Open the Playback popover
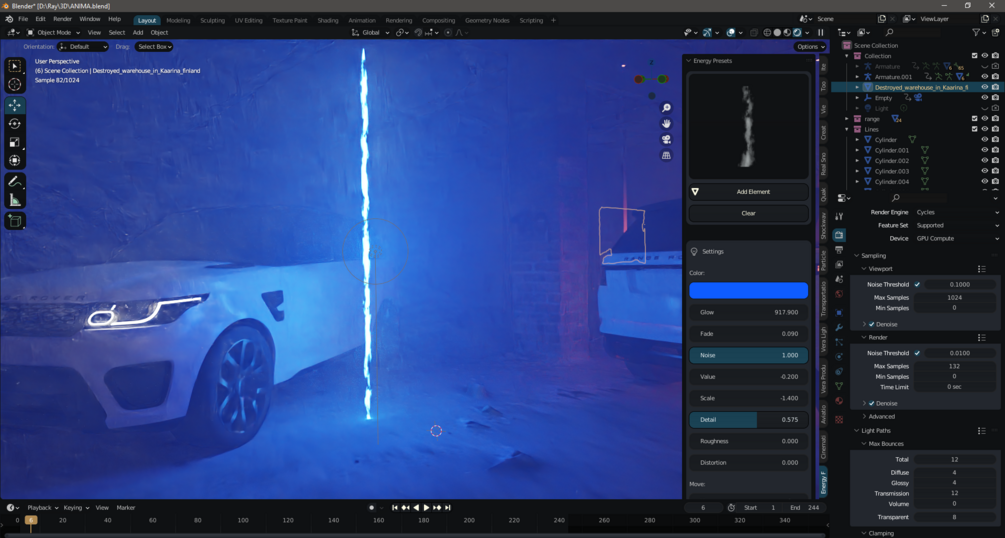Image resolution: width=1005 pixels, height=538 pixels. click(42, 507)
